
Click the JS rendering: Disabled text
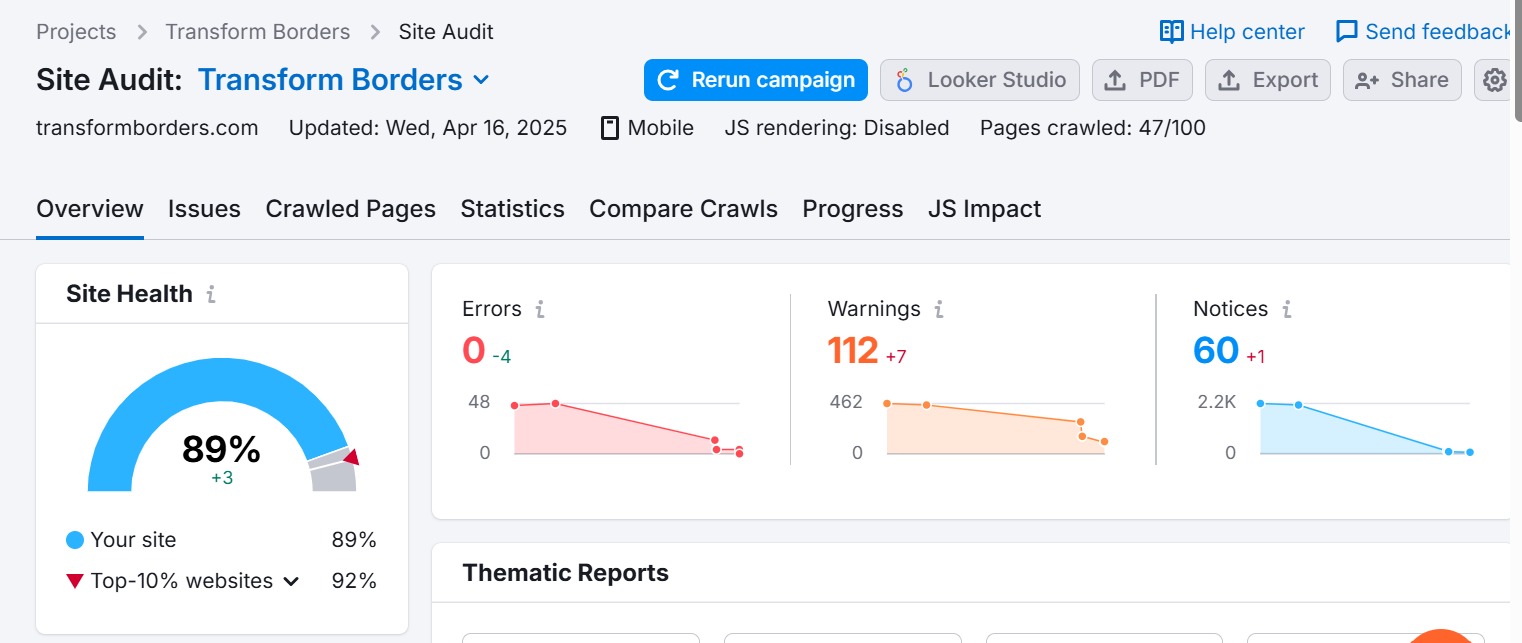click(837, 128)
